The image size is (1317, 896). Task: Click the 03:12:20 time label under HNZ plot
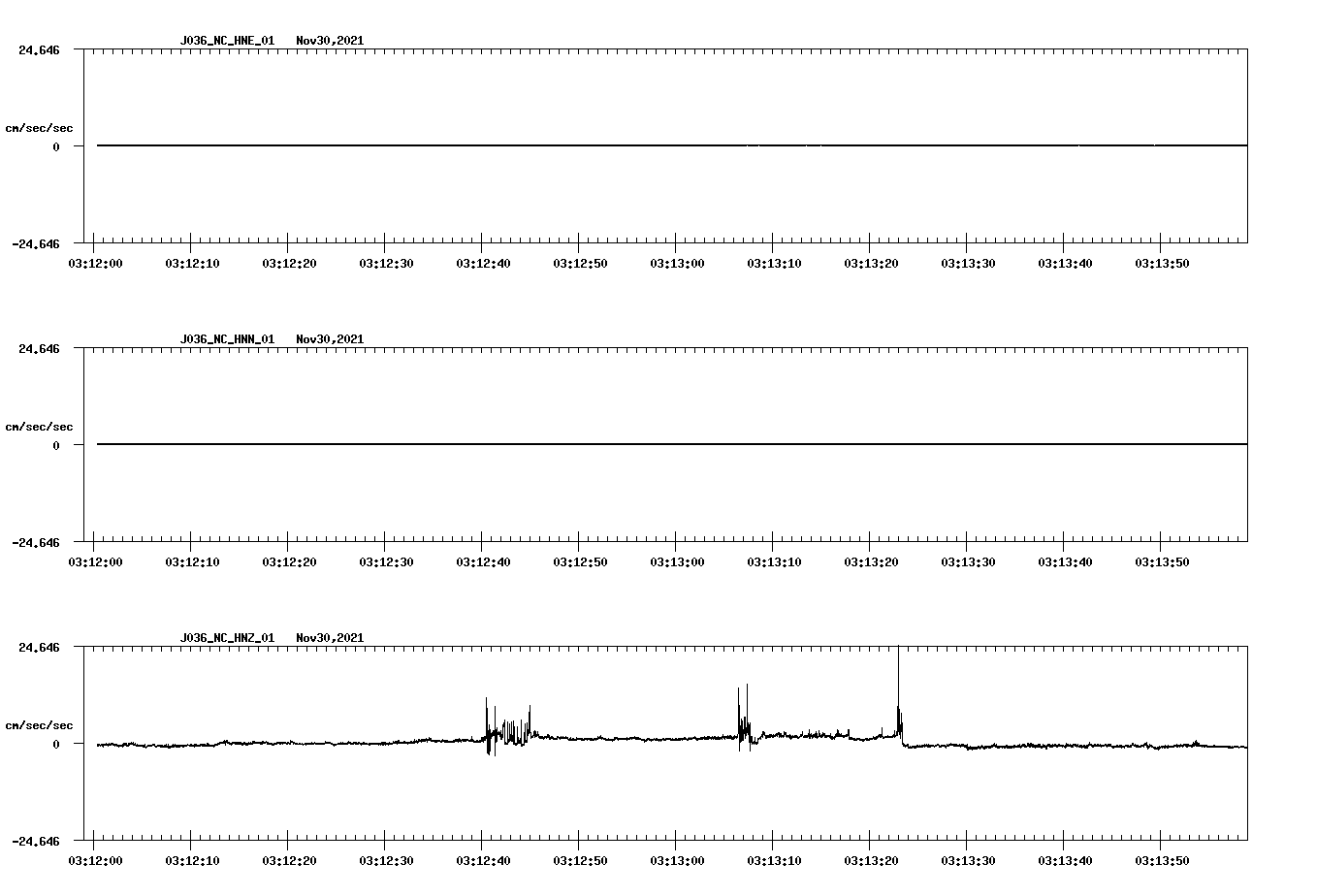click(289, 860)
